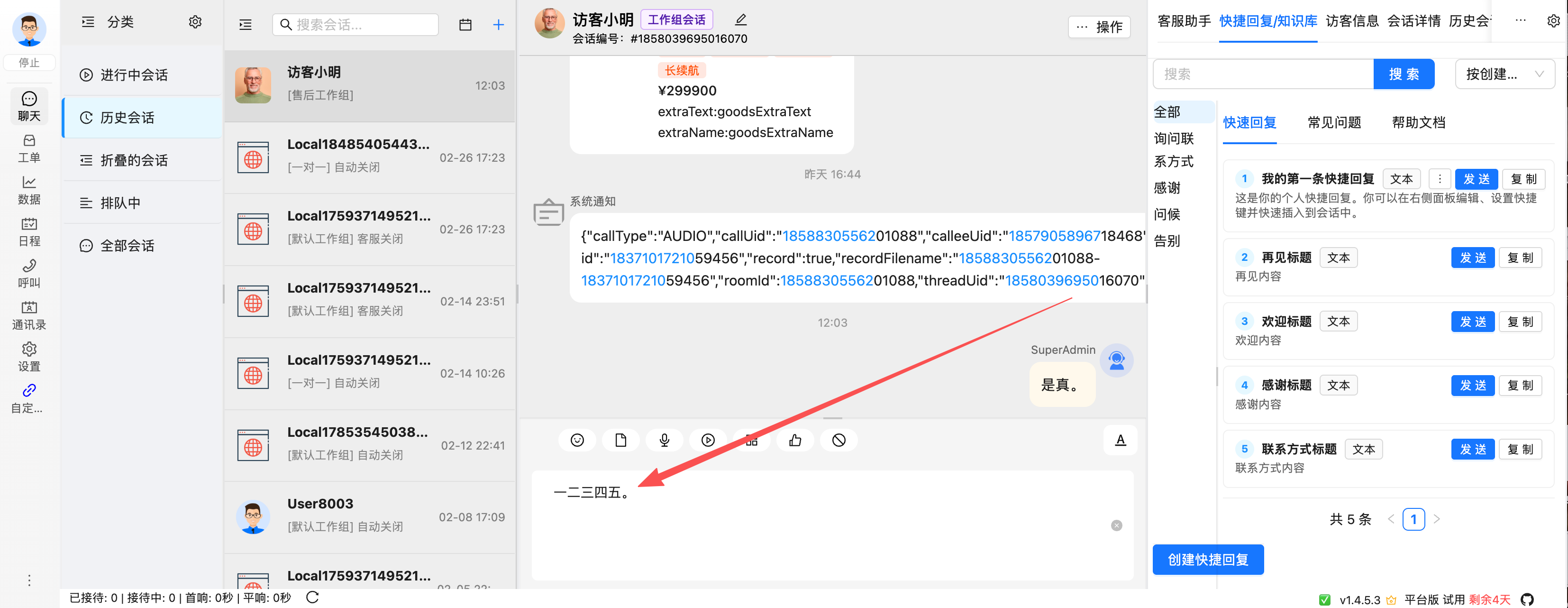The image size is (1568, 608).
Task: Switch to the 访客信息 tab
Action: coord(1351,21)
